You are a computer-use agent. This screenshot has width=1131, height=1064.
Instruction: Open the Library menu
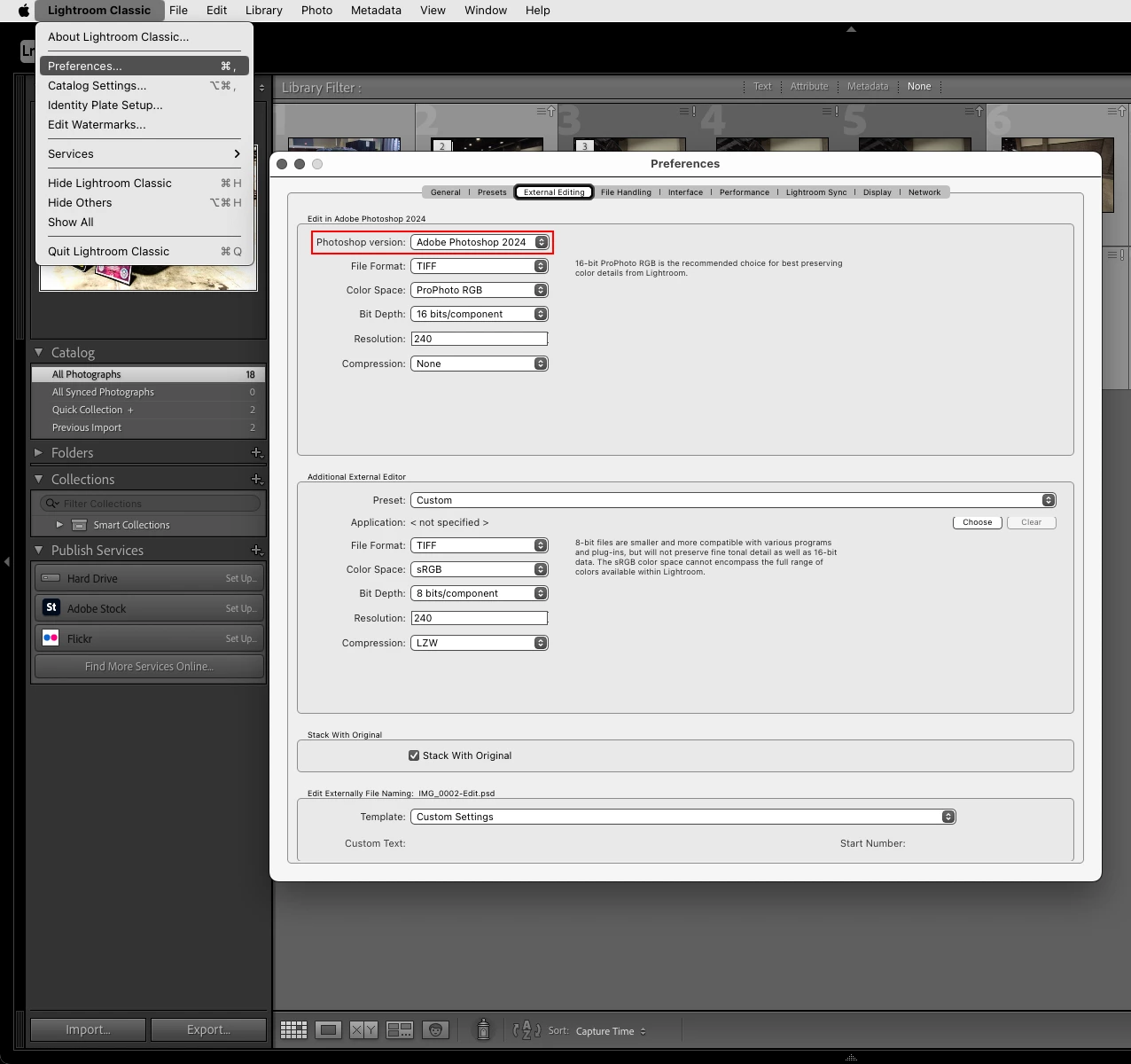[x=263, y=10]
